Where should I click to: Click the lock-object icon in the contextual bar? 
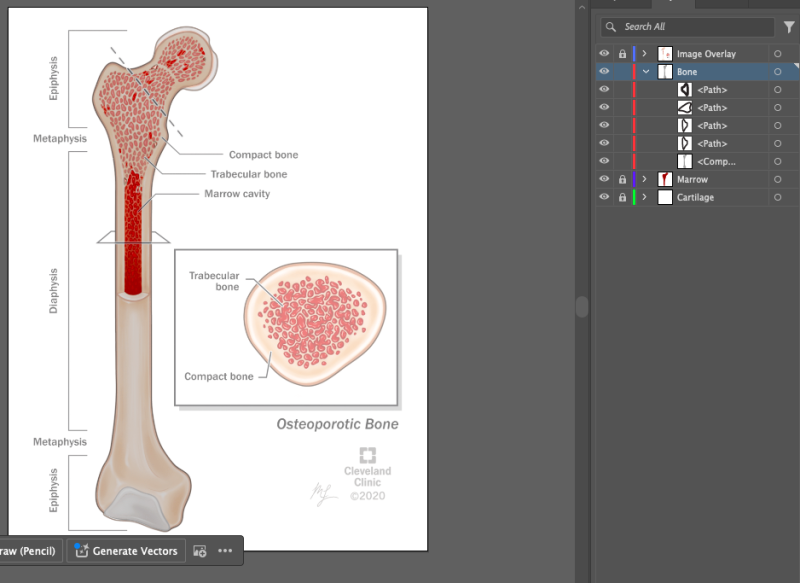(200, 551)
